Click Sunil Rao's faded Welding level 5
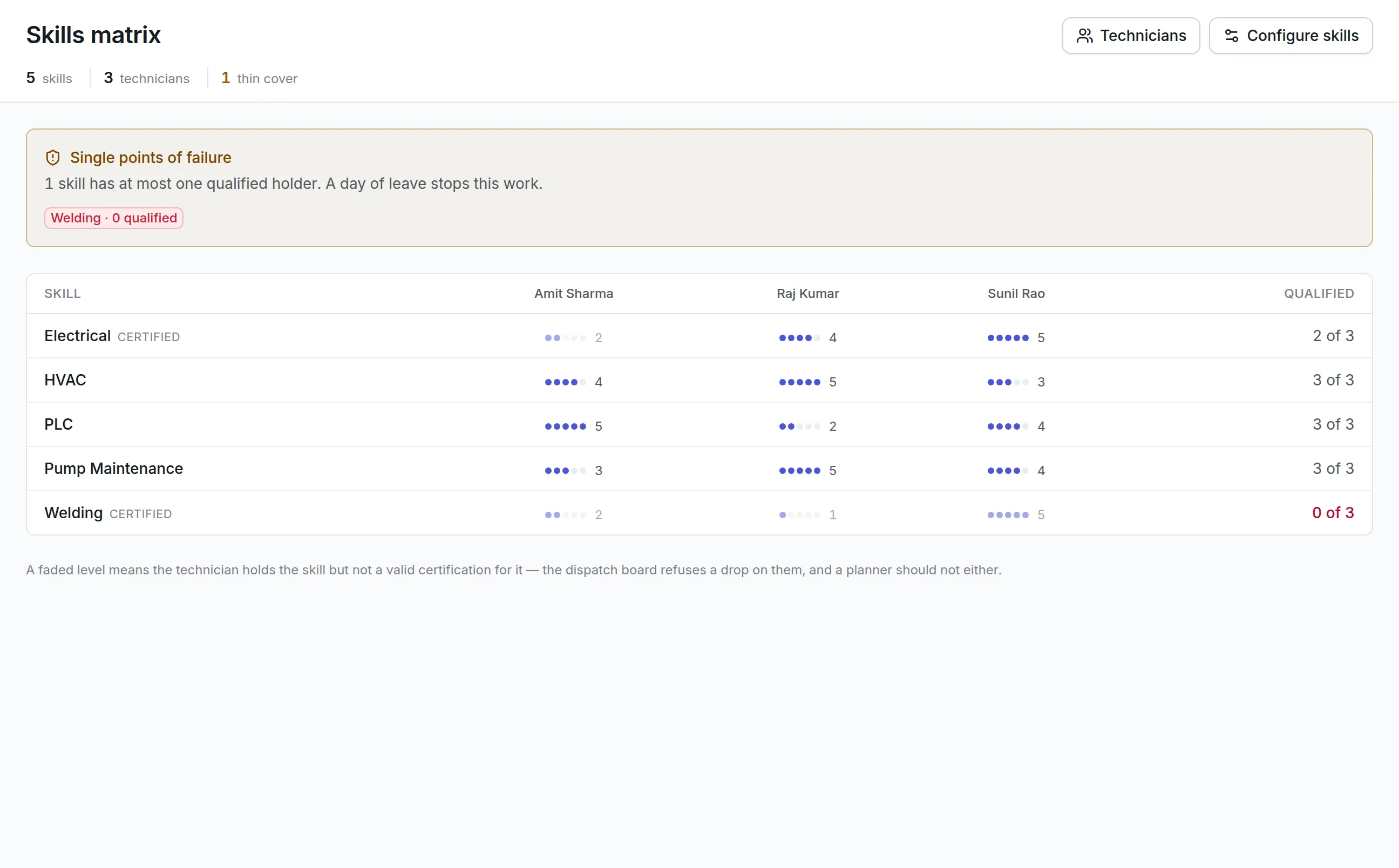1399x868 pixels. click(x=1016, y=514)
